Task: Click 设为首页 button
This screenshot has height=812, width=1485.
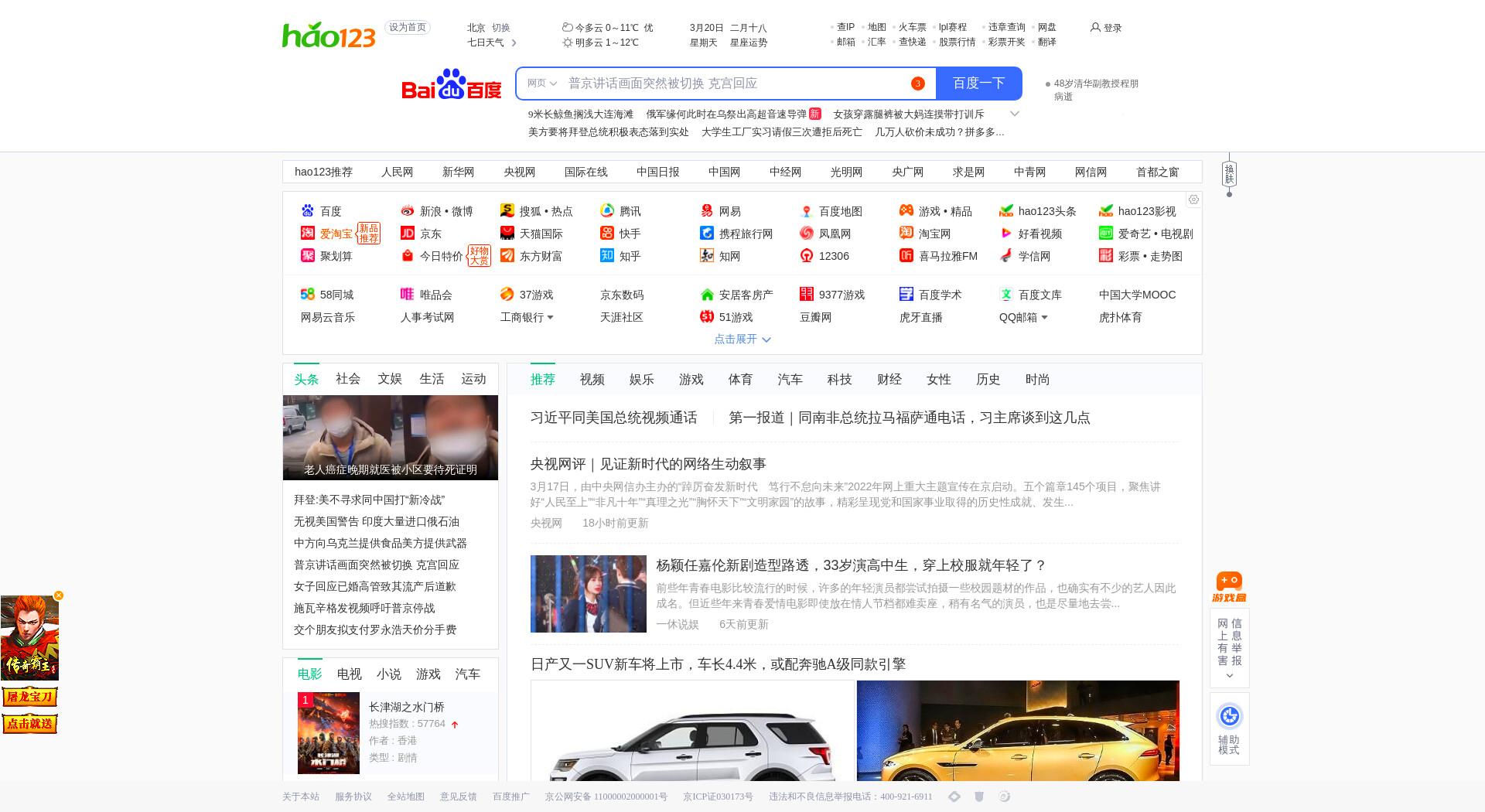Action: pyautogui.click(x=408, y=27)
